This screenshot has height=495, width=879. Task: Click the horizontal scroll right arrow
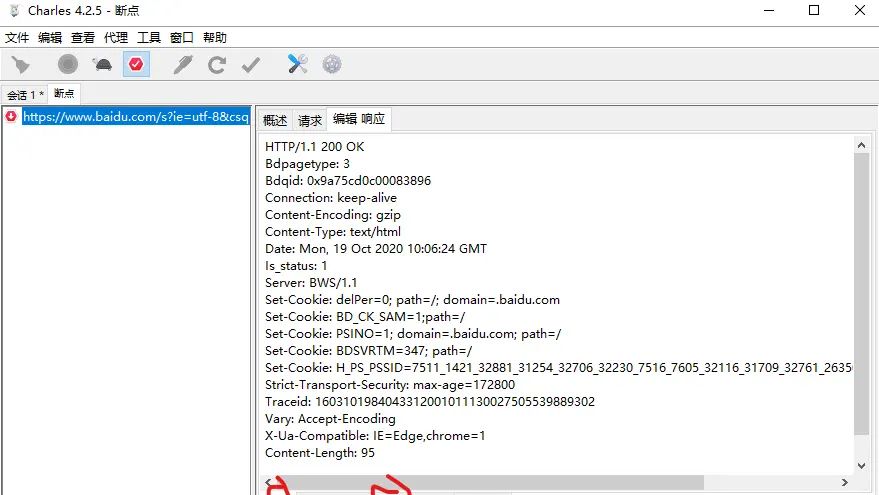[844, 482]
